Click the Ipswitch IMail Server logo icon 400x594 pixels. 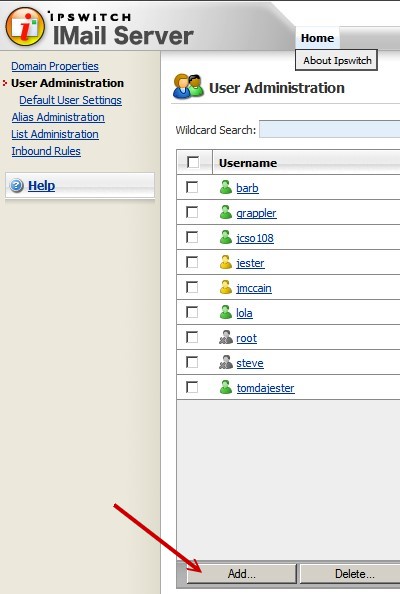click(x=25, y=27)
